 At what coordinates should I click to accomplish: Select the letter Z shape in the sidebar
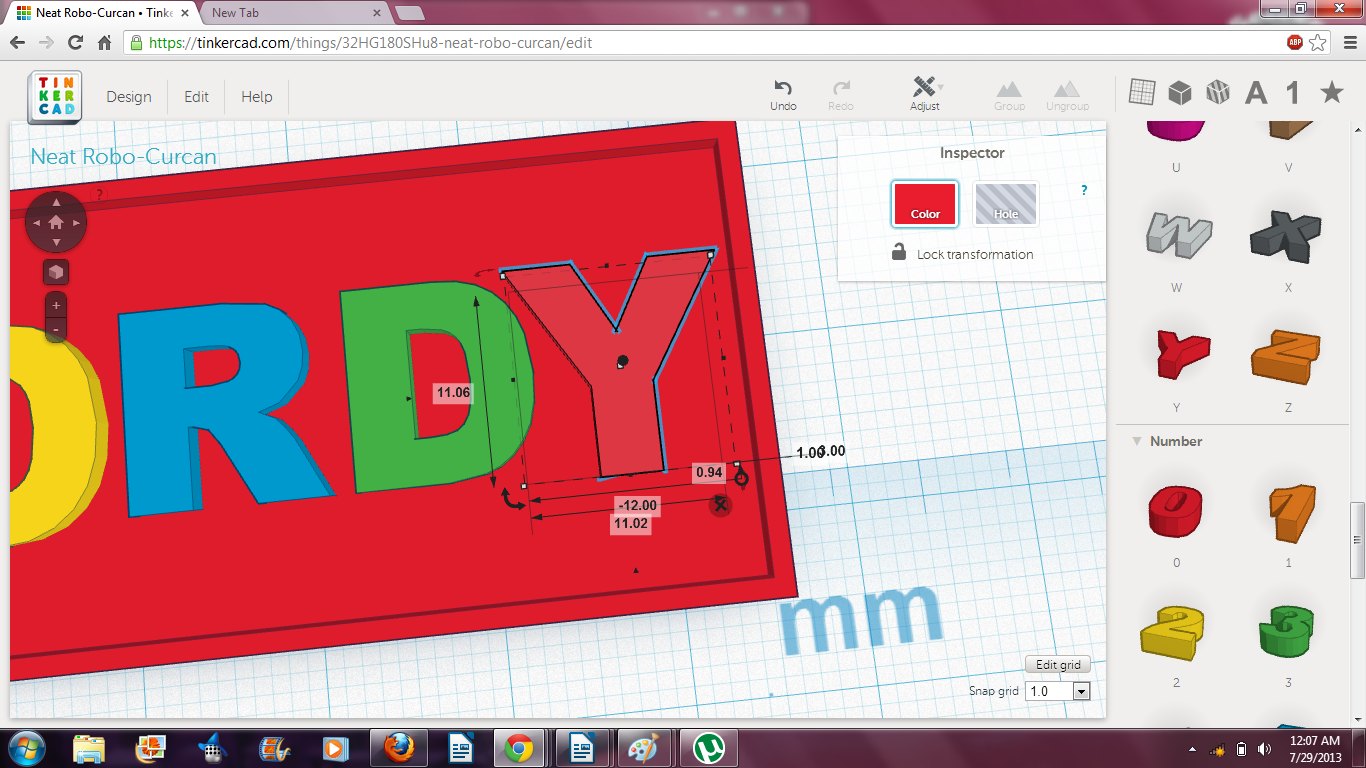click(1287, 357)
